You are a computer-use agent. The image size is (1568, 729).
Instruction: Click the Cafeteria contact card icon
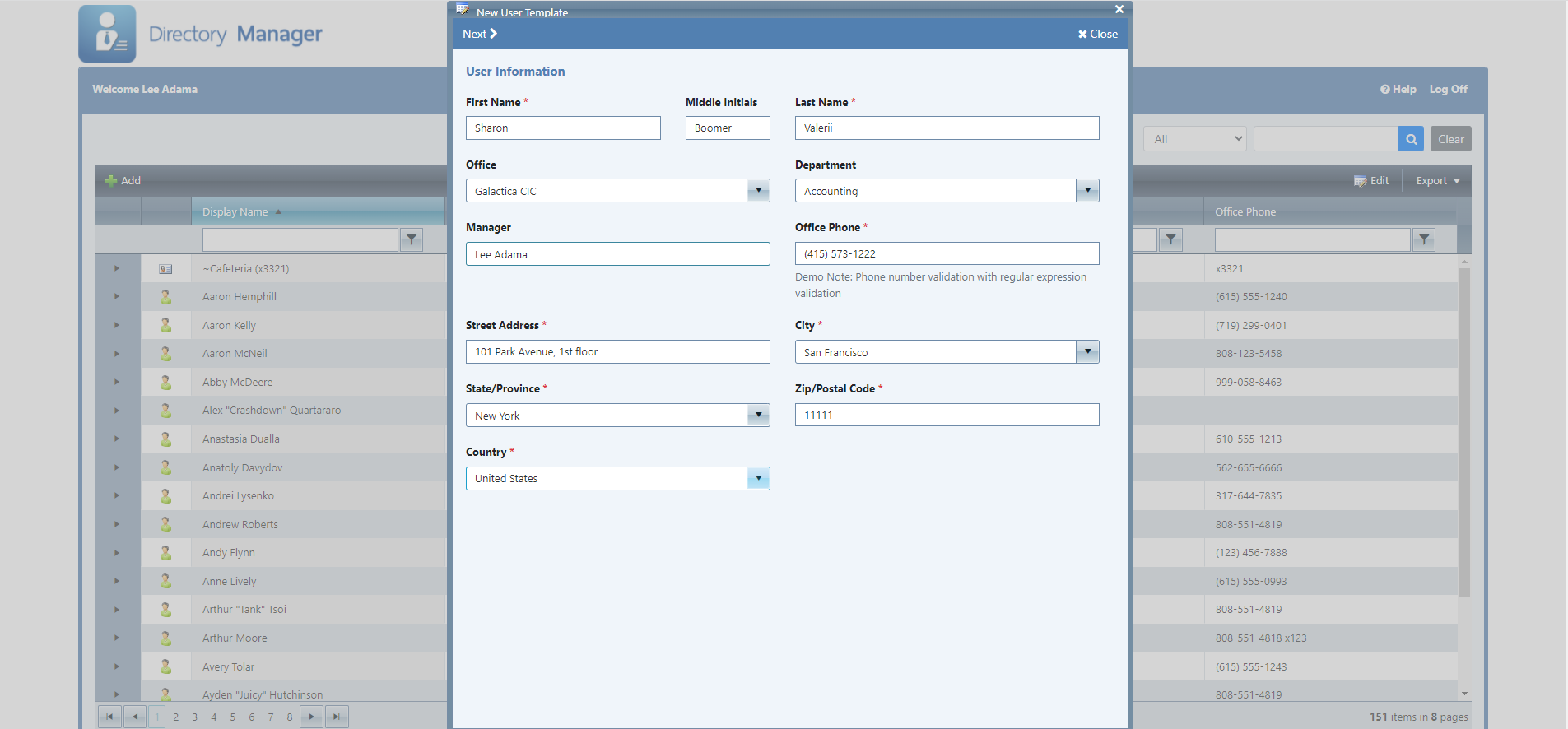pos(165,269)
